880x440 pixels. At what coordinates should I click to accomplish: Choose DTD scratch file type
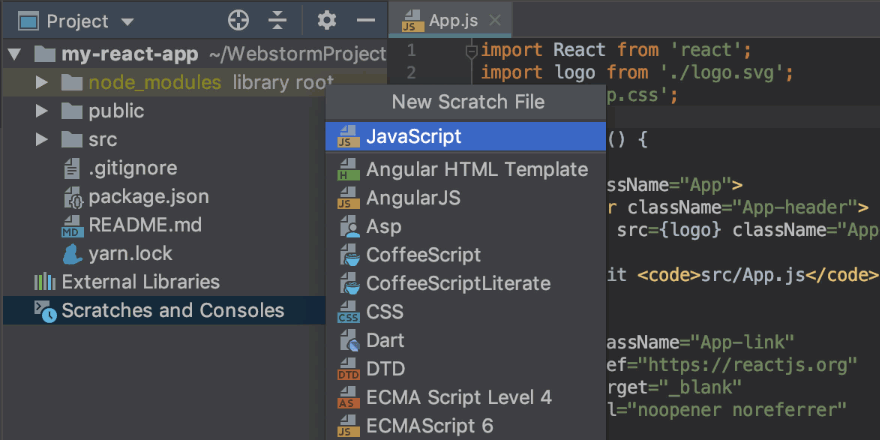pyautogui.click(x=466, y=369)
